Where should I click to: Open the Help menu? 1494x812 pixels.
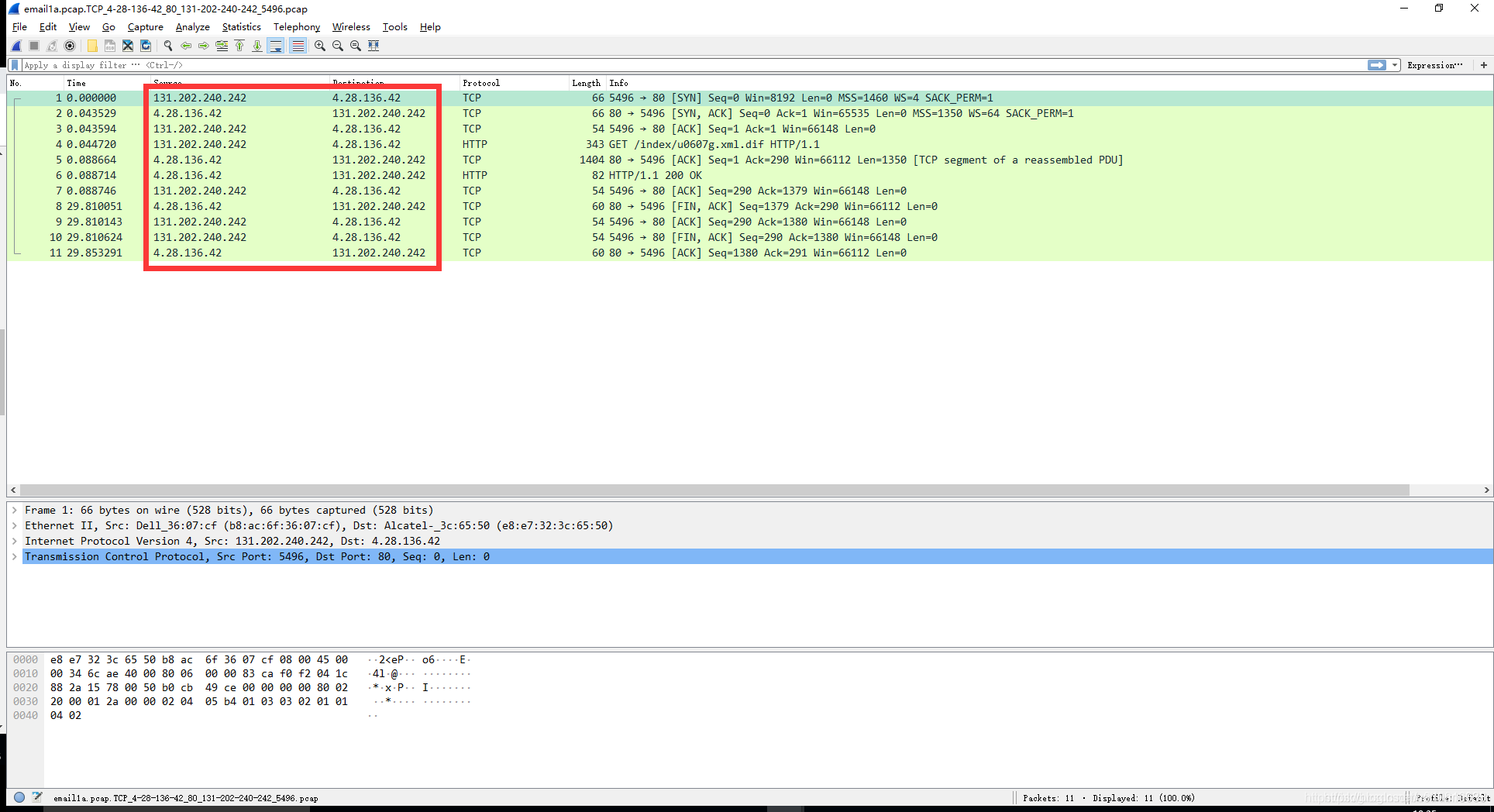[x=430, y=27]
